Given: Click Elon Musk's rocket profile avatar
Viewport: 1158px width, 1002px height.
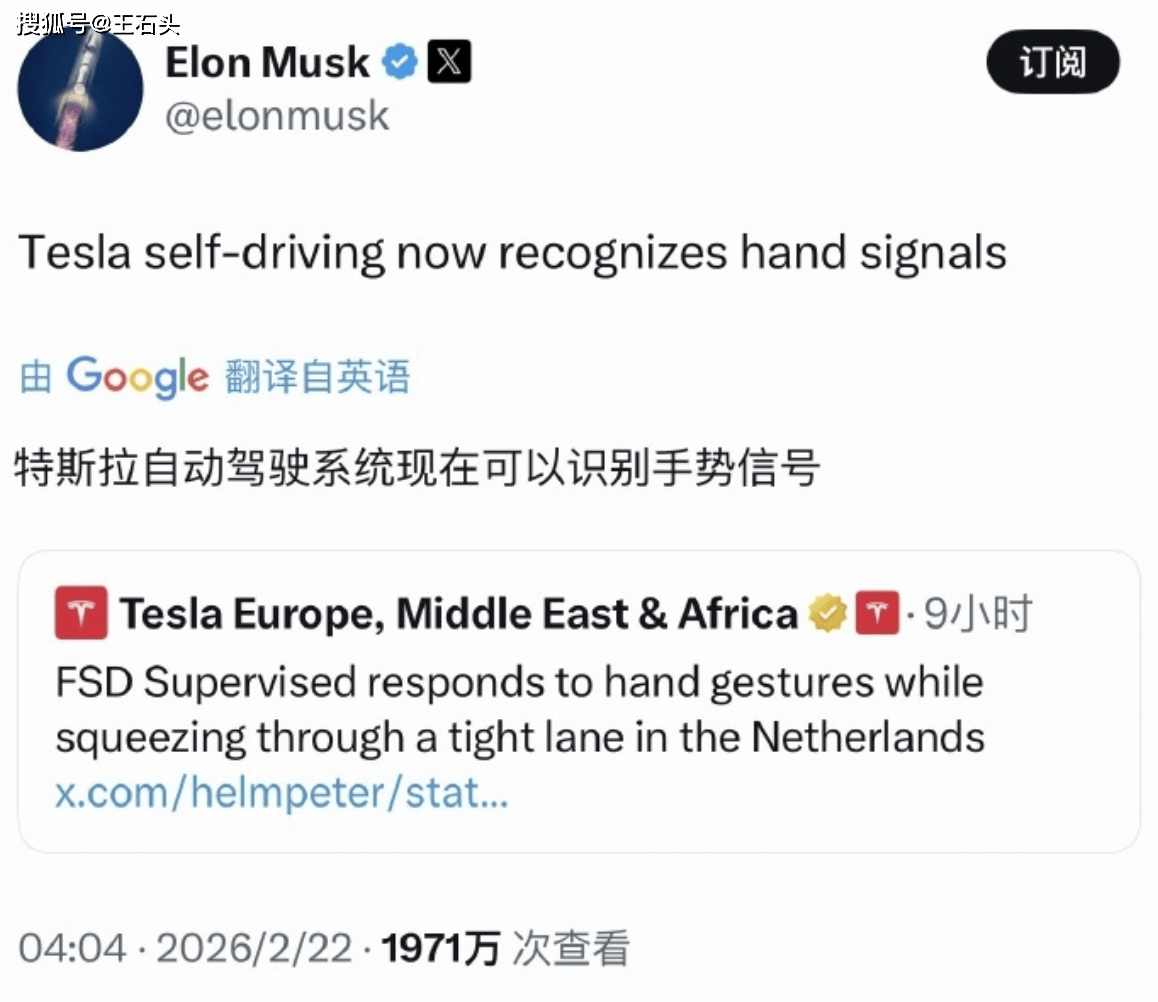Looking at the screenshot, I should pyautogui.click(x=81, y=88).
